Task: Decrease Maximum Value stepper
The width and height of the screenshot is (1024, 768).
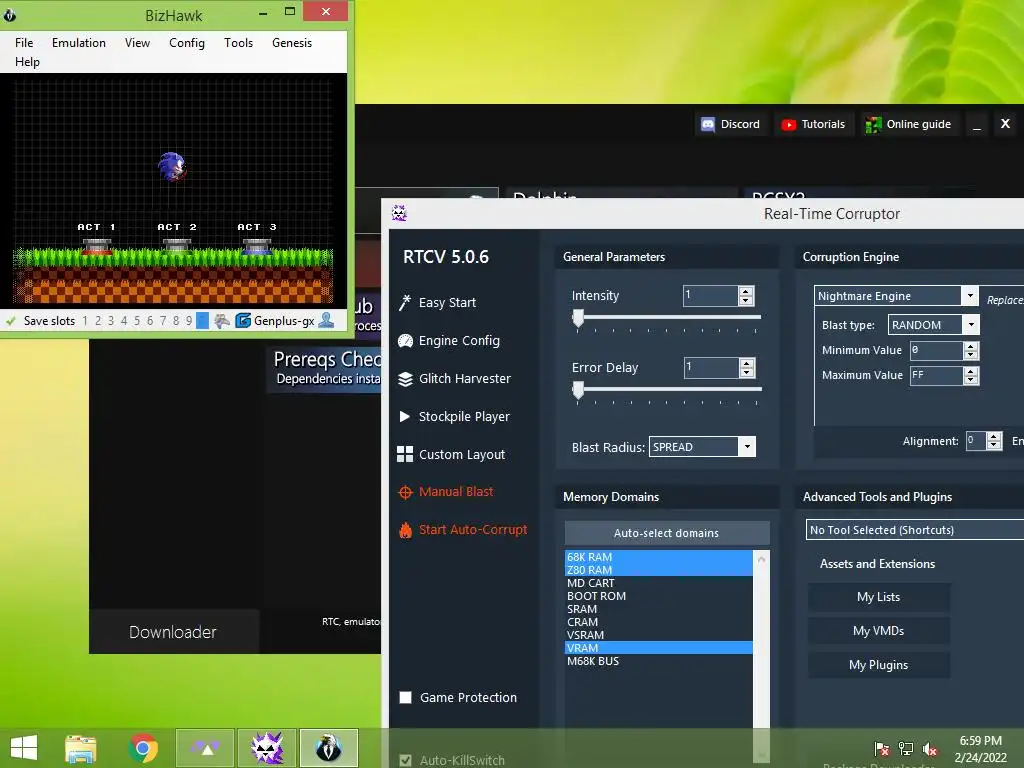Action: (971, 380)
